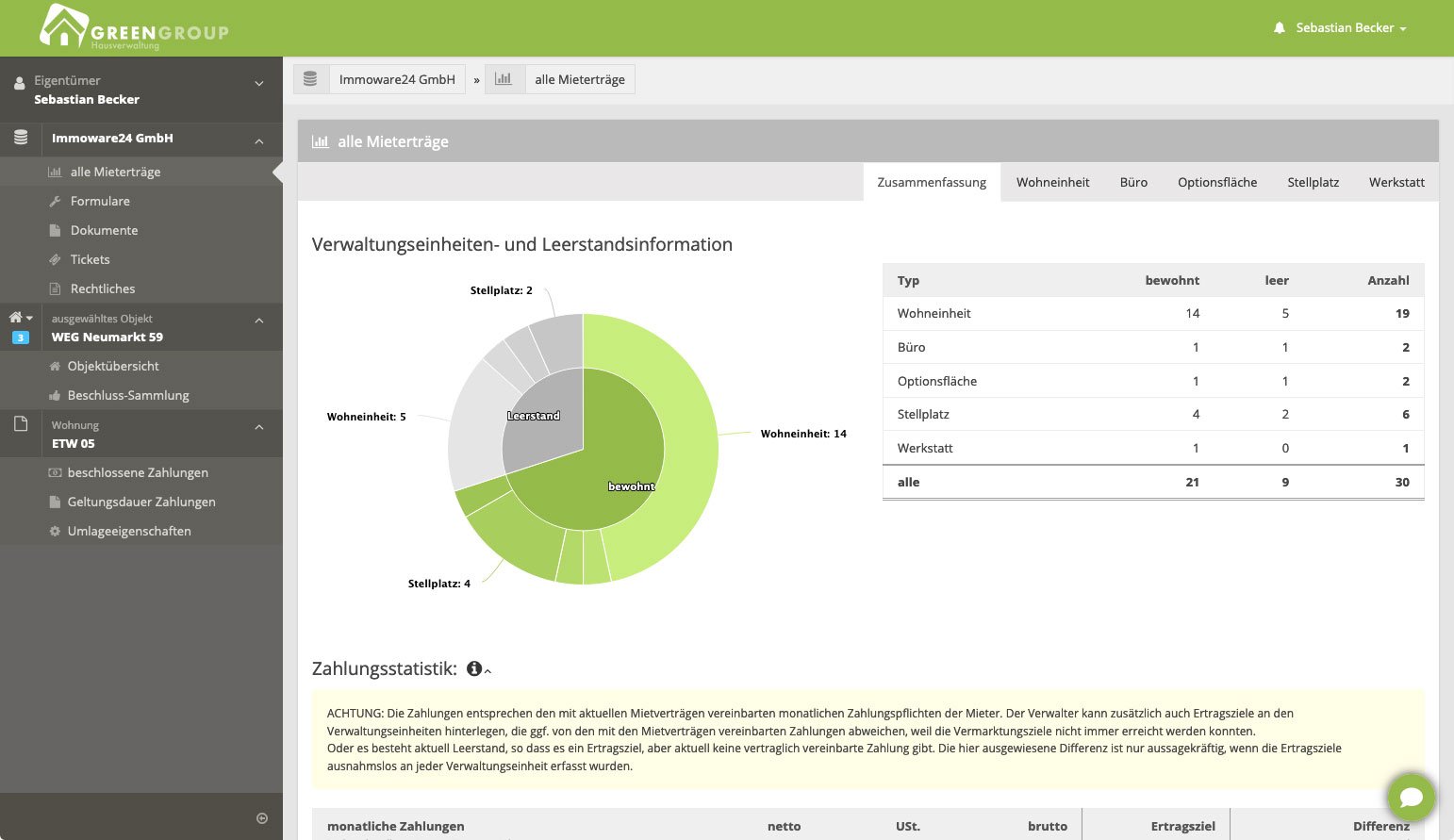
Task: Click the Stellplatz row in the table
Action: (1153, 414)
